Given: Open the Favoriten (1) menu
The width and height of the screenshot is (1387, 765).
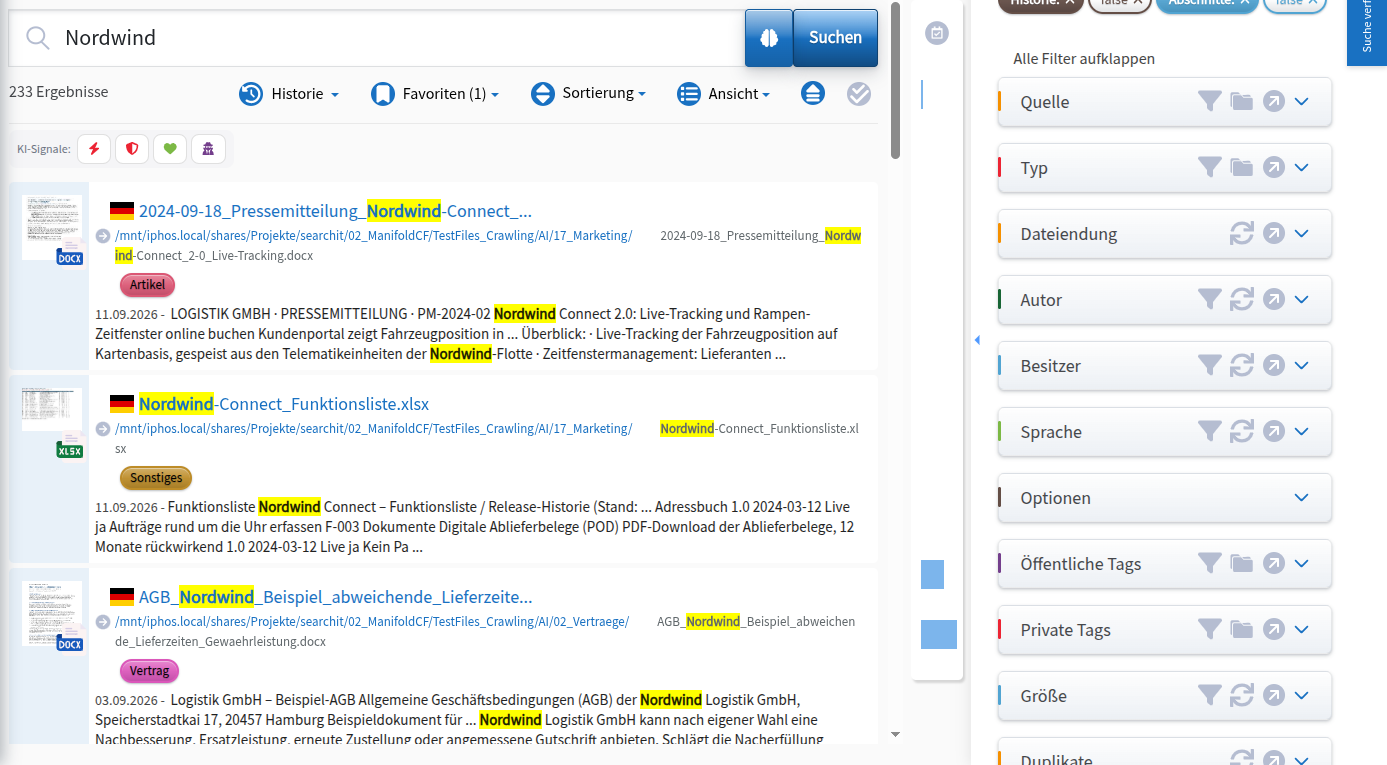Looking at the screenshot, I should click(435, 94).
